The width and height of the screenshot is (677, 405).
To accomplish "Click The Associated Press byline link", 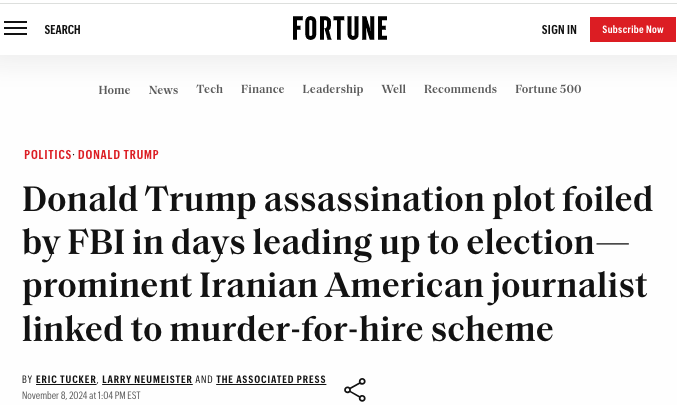I will pyautogui.click(x=271, y=379).
